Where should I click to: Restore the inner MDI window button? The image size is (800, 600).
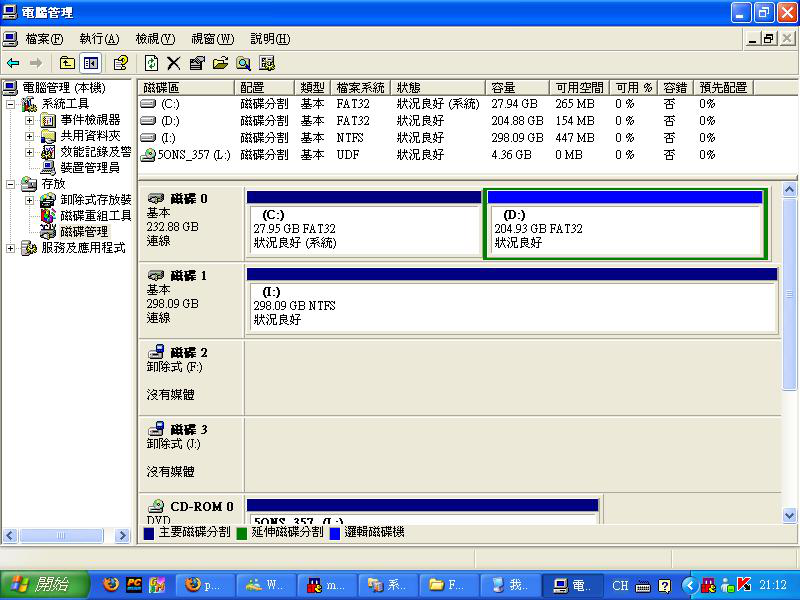point(769,39)
